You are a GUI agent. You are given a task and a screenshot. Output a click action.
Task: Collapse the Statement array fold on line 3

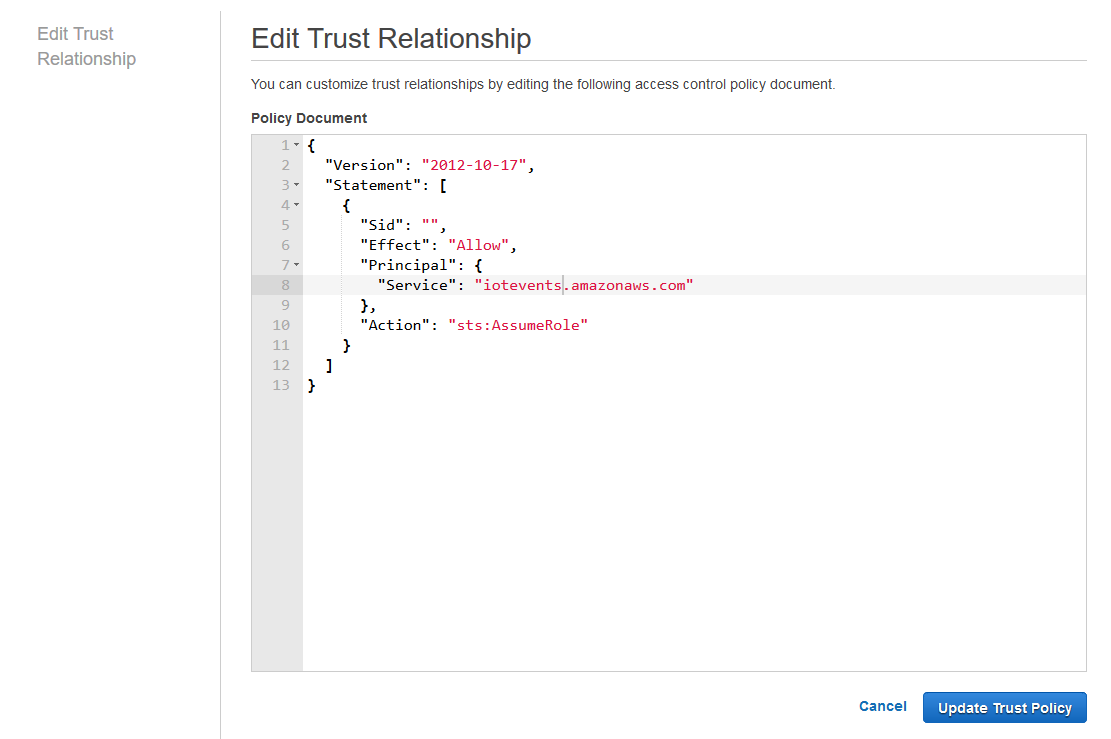296,186
